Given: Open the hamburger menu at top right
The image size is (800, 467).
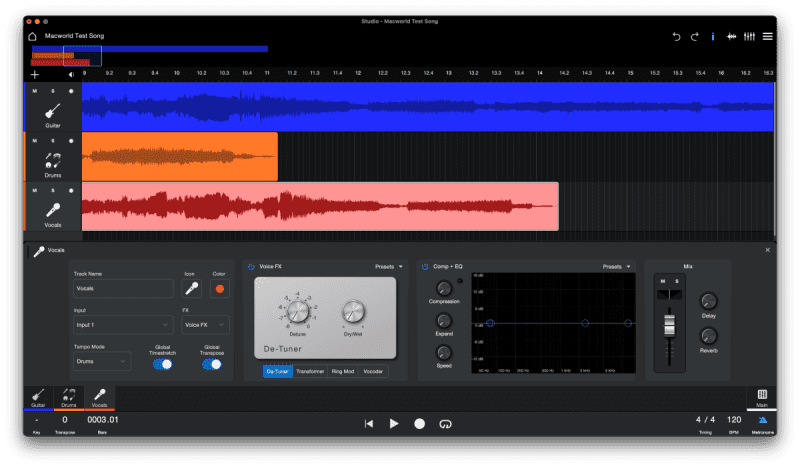Looking at the screenshot, I should click(767, 36).
